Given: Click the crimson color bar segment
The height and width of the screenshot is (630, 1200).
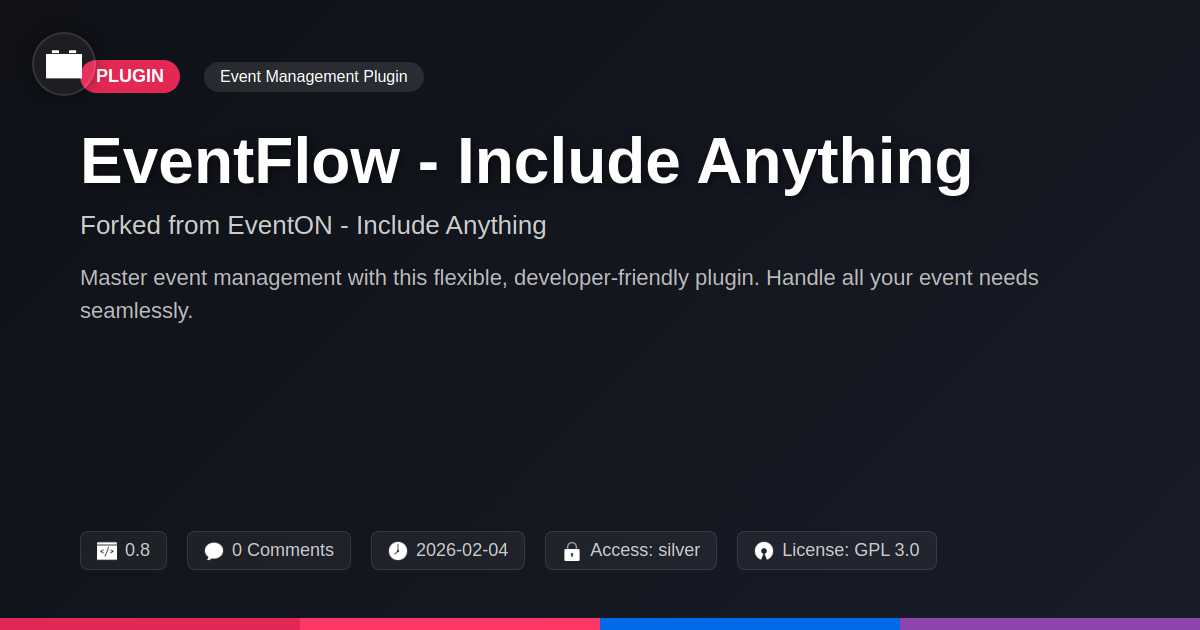Looking at the screenshot, I should point(150,623).
